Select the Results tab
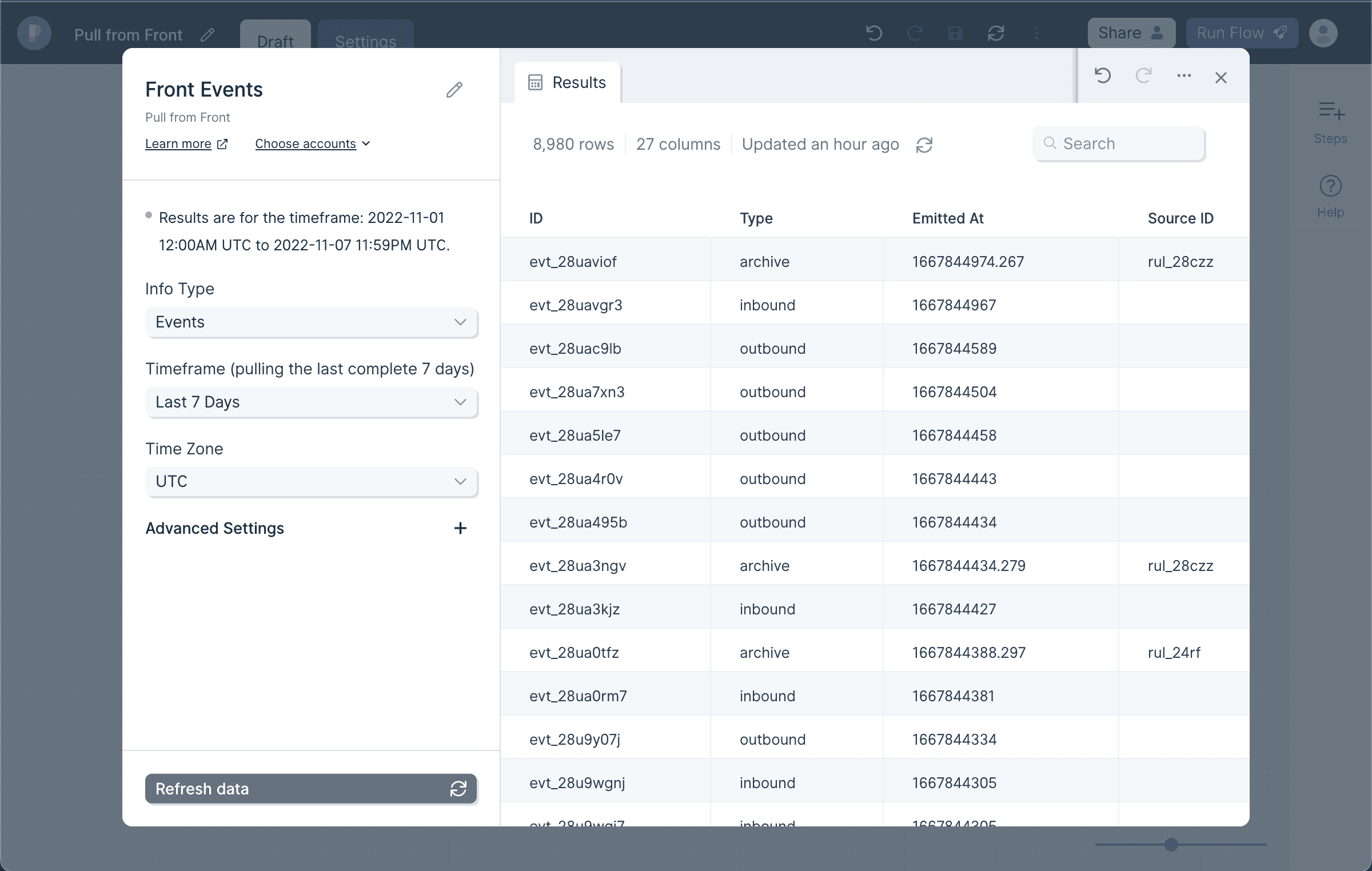Screen dimensions: 1372x871 pyautogui.click(x=568, y=83)
